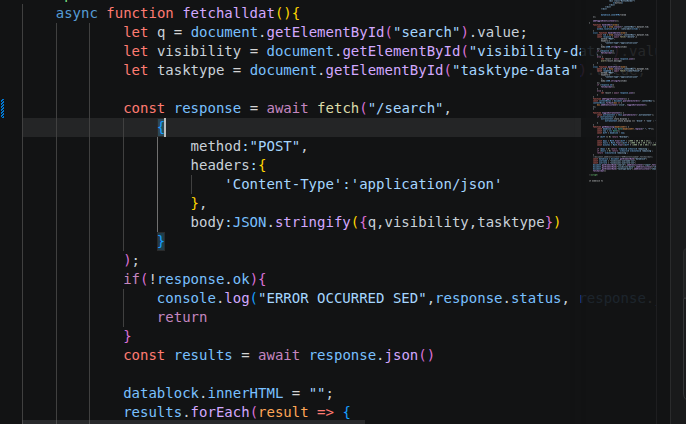686x424 pixels.
Task: Click the 'fetch' call name
Action: [x=338, y=109]
